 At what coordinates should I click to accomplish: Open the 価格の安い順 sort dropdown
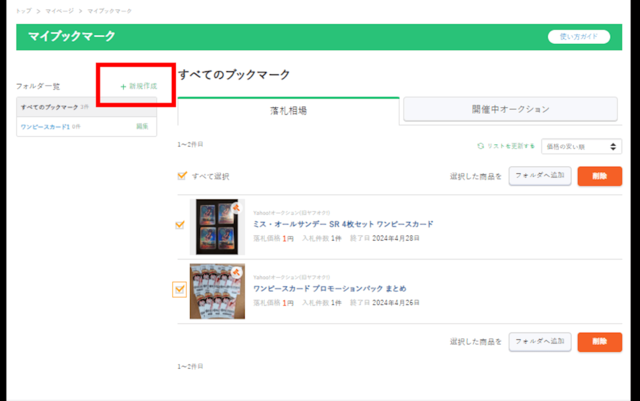[581, 146]
